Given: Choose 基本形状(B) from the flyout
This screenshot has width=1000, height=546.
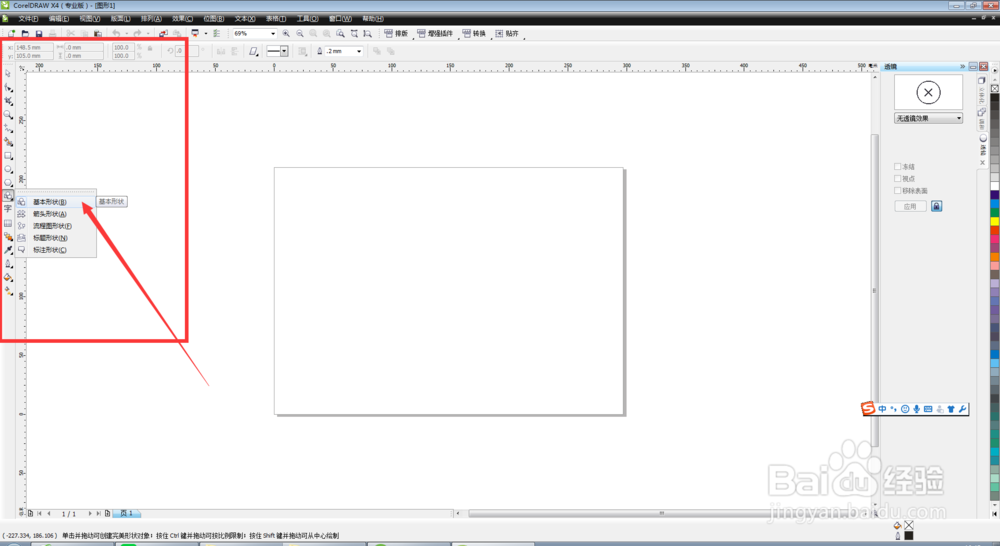Looking at the screenshot, I should click(x=55, y=202).
